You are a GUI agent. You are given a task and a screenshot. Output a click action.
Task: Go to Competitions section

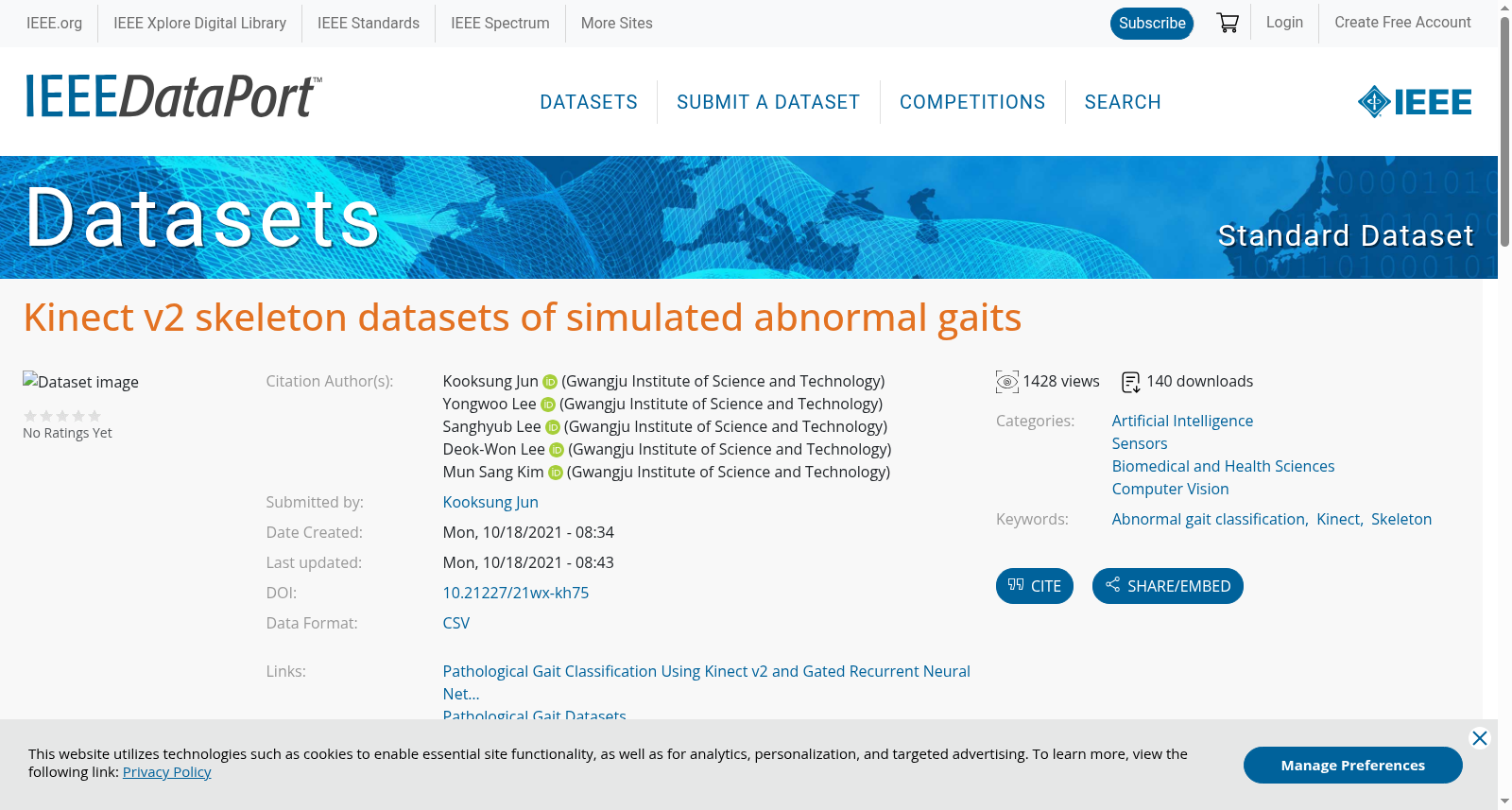pyautogui.click(x=972, y=102)
